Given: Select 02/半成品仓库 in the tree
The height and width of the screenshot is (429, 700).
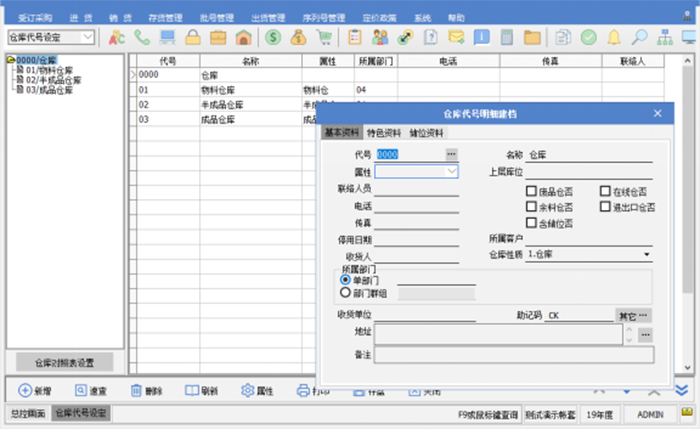Looking at the screenshot, I should [50, 81].
